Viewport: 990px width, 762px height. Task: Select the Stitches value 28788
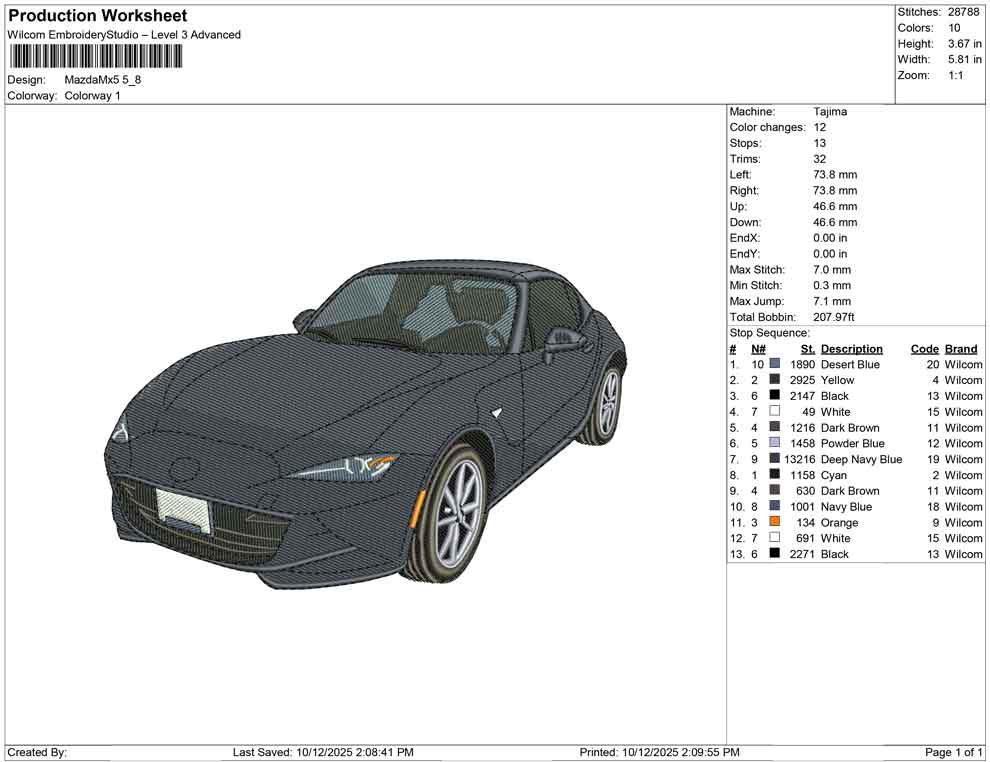[x=963, y=12]
